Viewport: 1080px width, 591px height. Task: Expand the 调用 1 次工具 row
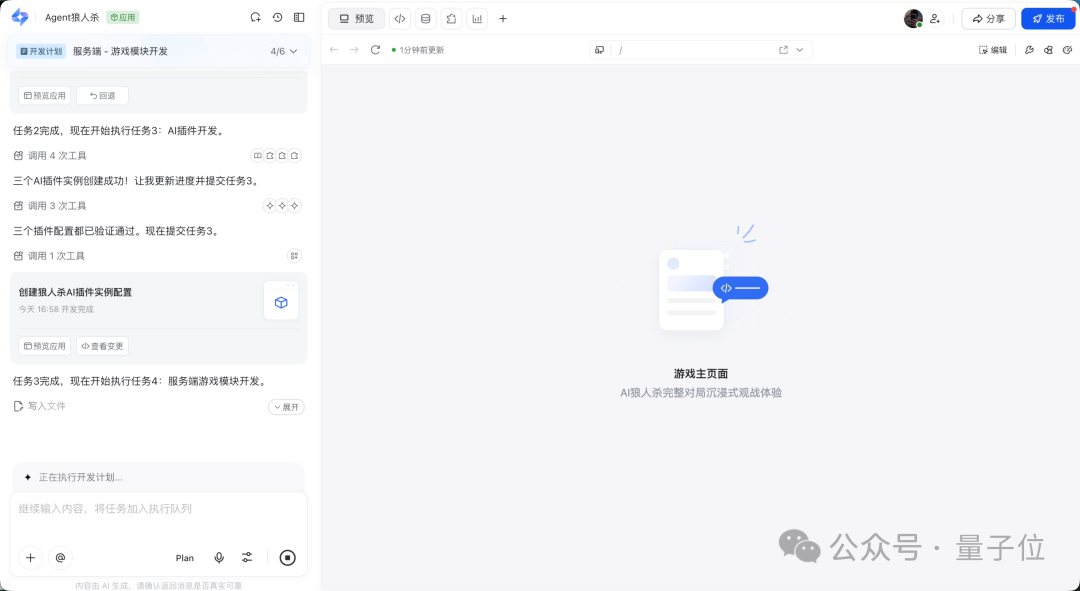tap(158, 256)
